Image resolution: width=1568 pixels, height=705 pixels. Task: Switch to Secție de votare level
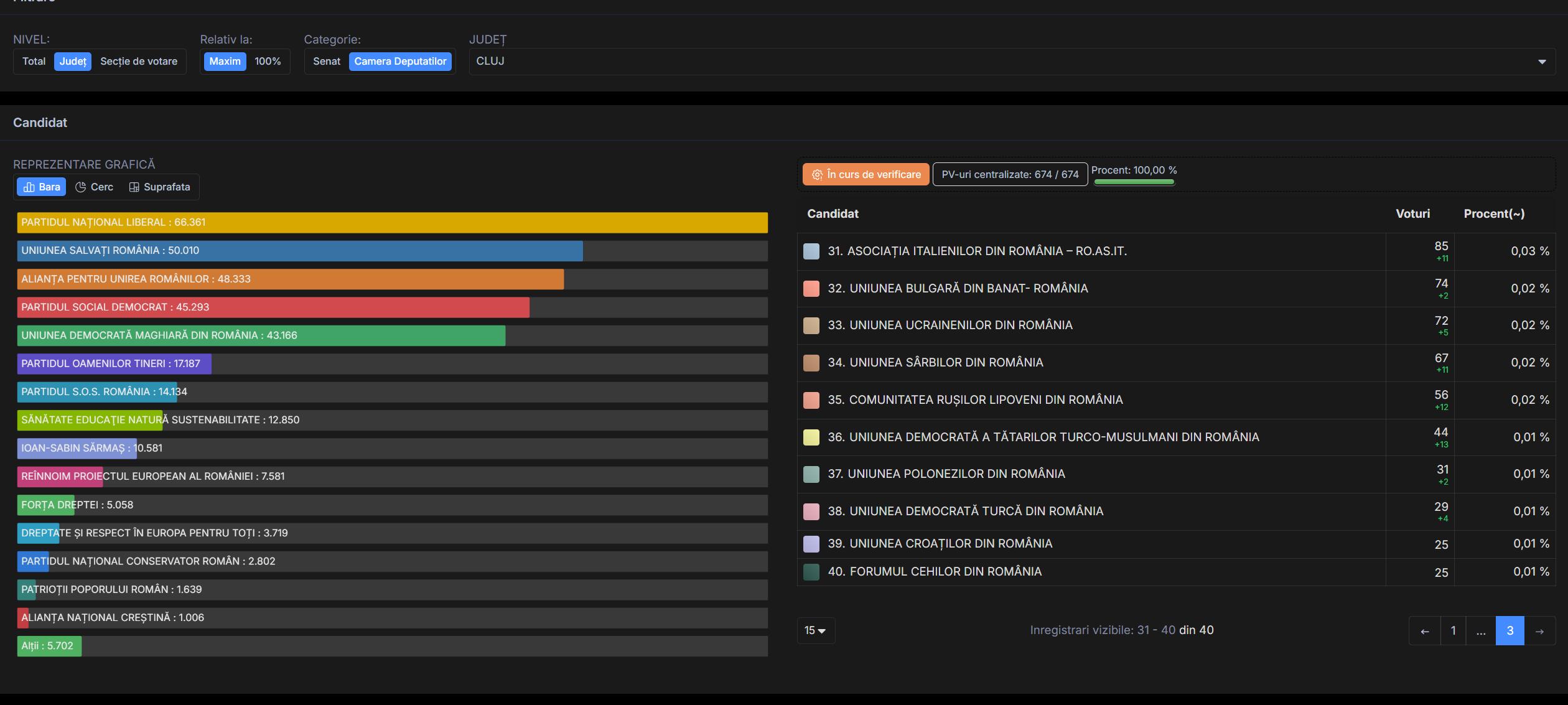click(139, 61)
